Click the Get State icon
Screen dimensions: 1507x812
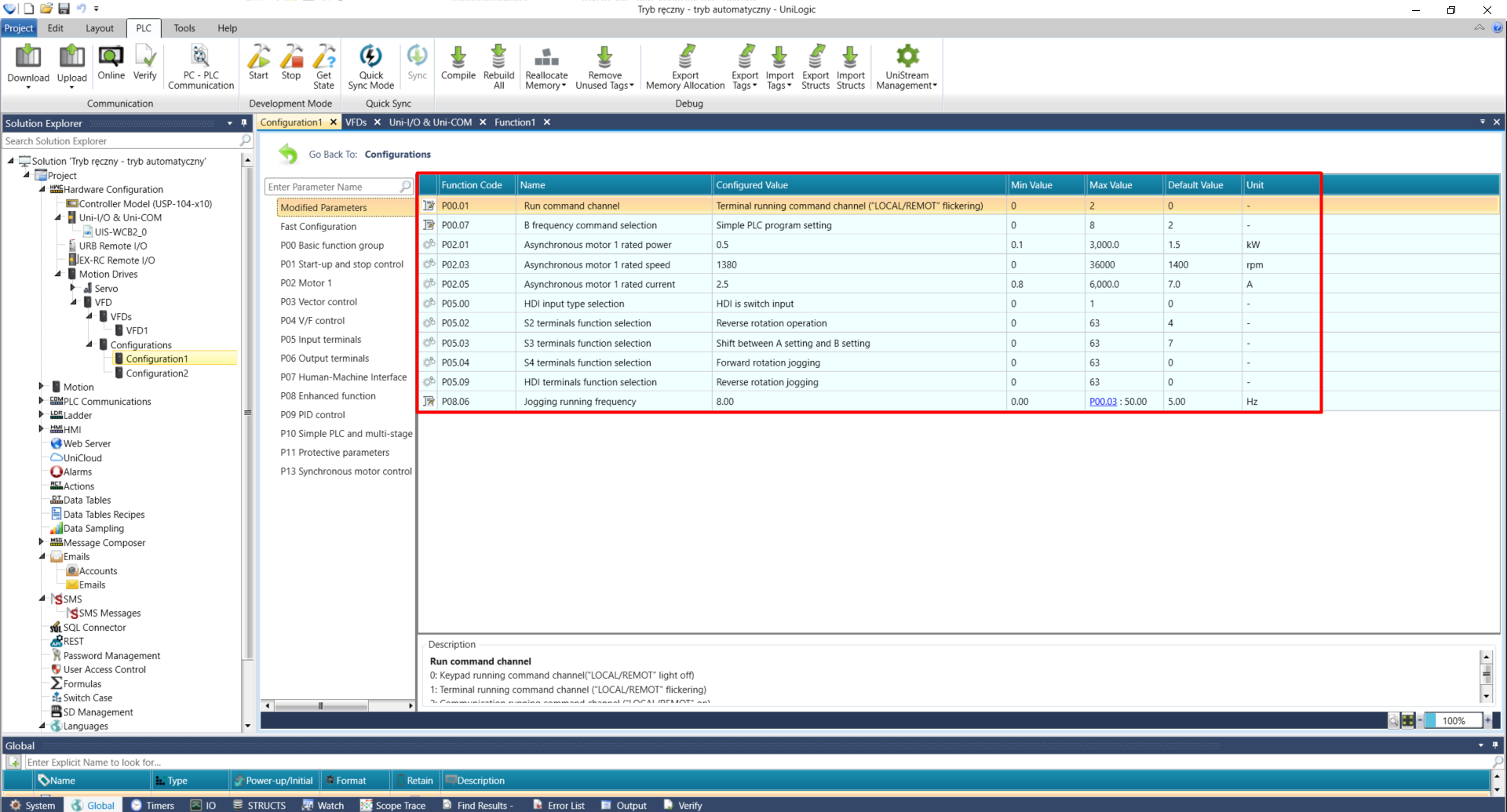tap(323, 67)
